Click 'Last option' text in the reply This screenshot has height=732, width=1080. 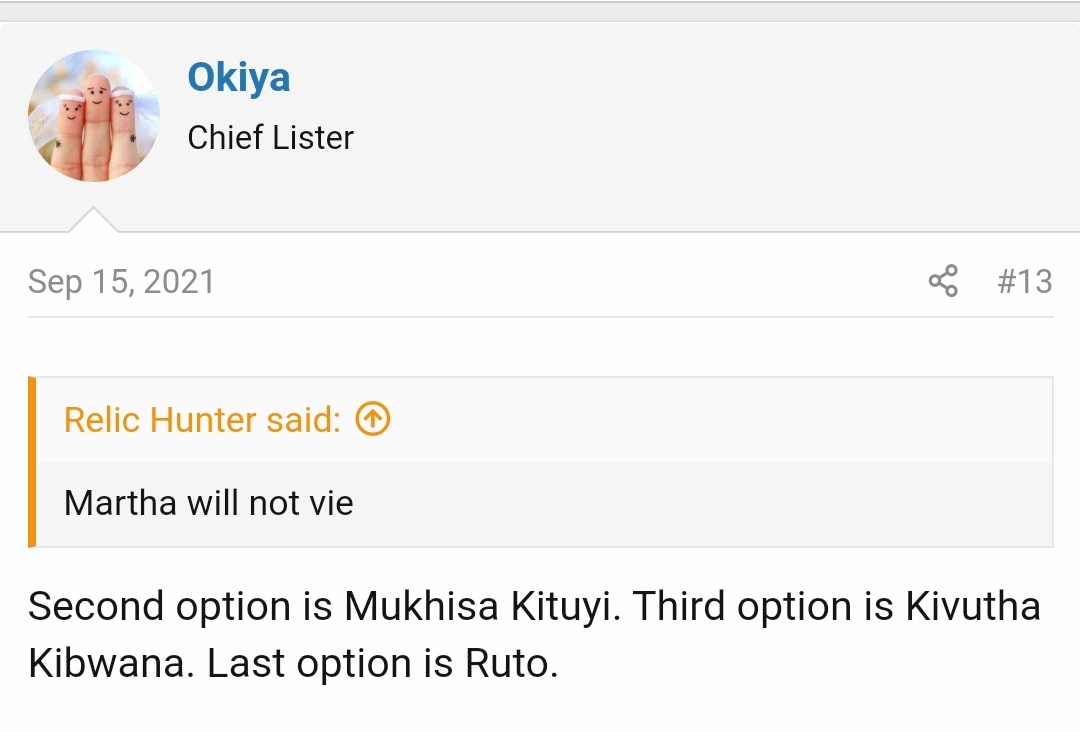309,665
